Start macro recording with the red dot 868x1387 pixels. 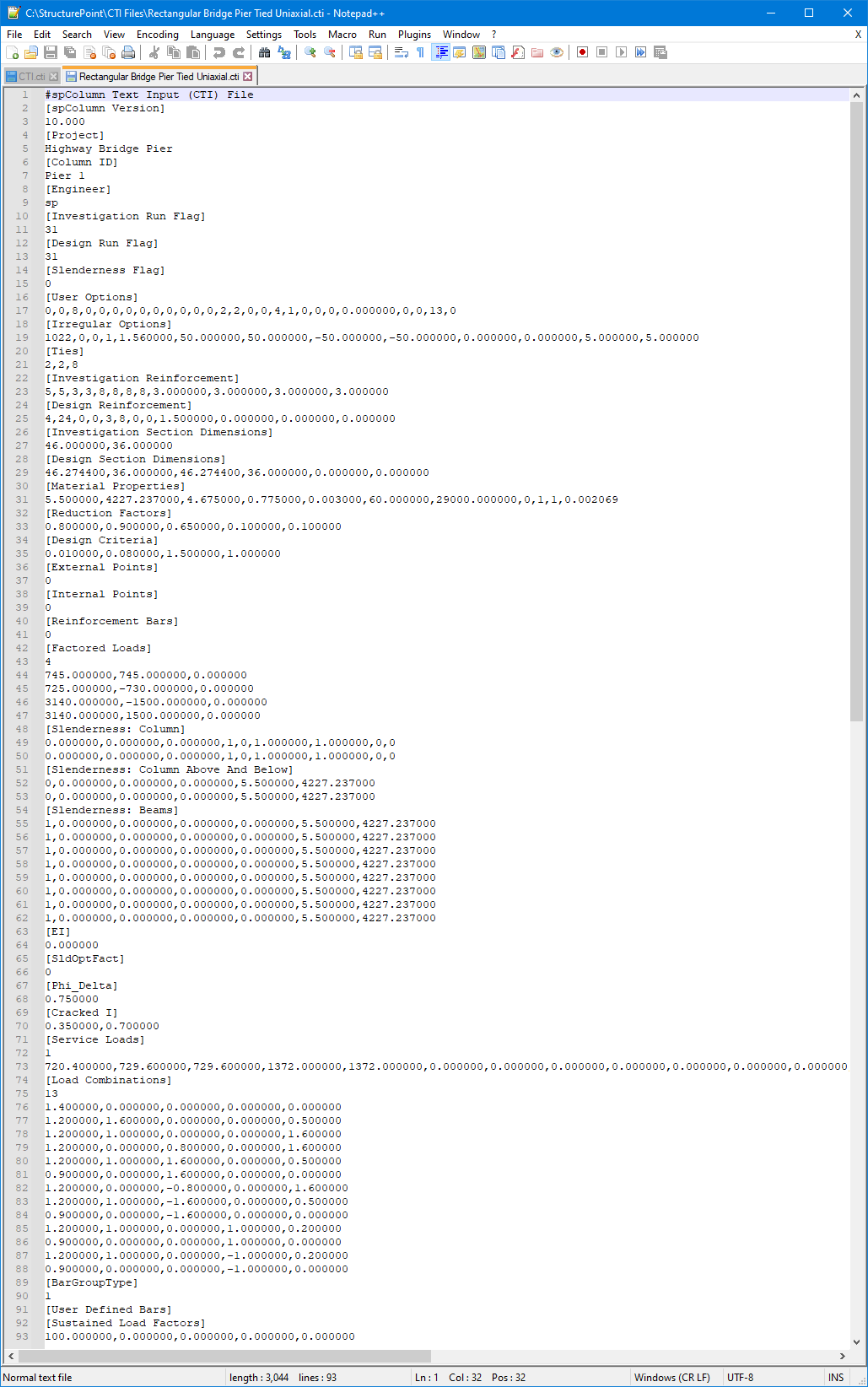point(582,52)
